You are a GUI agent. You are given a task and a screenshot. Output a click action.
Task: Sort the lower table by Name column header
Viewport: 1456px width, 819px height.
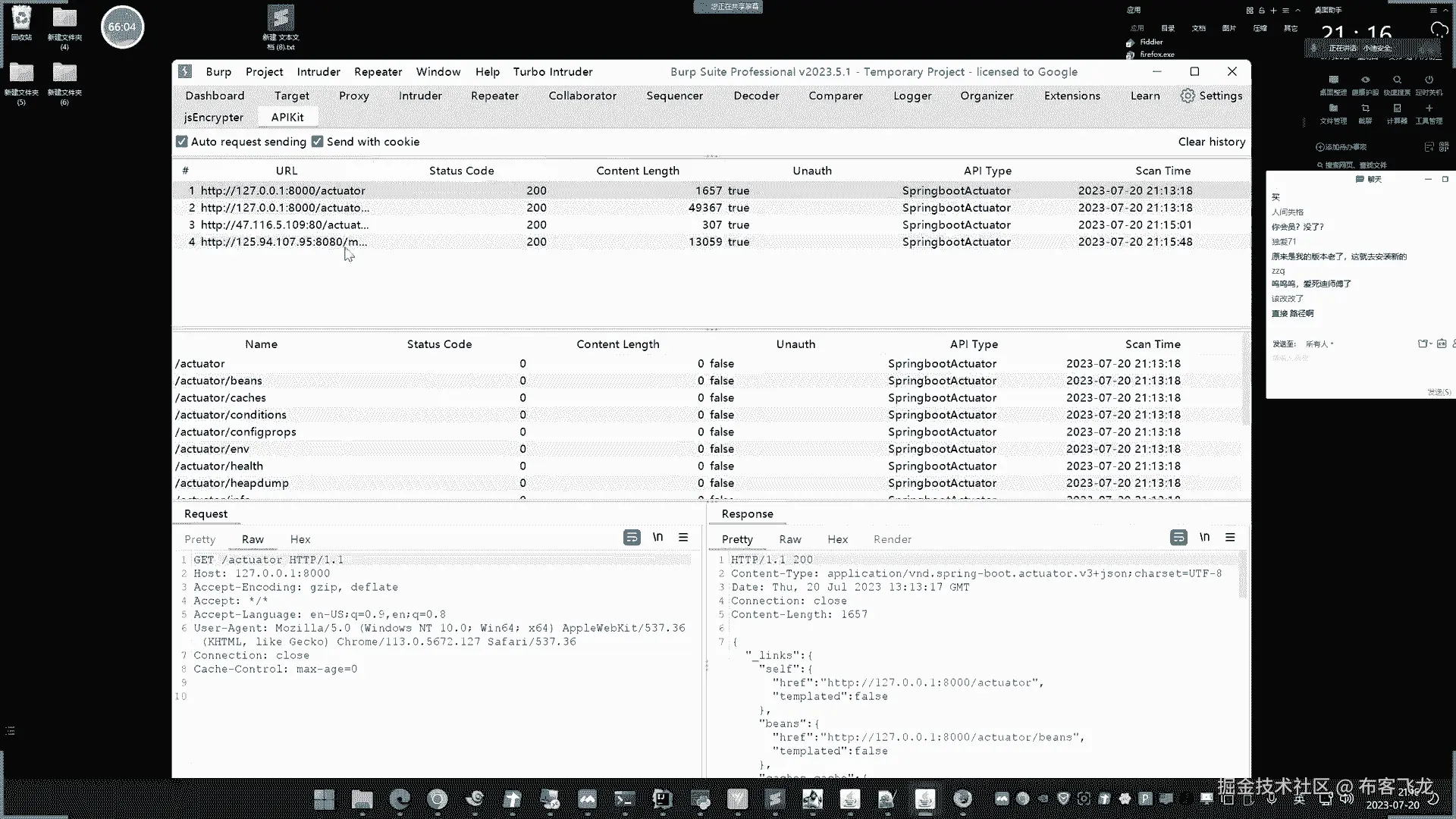tap(261, 344)
